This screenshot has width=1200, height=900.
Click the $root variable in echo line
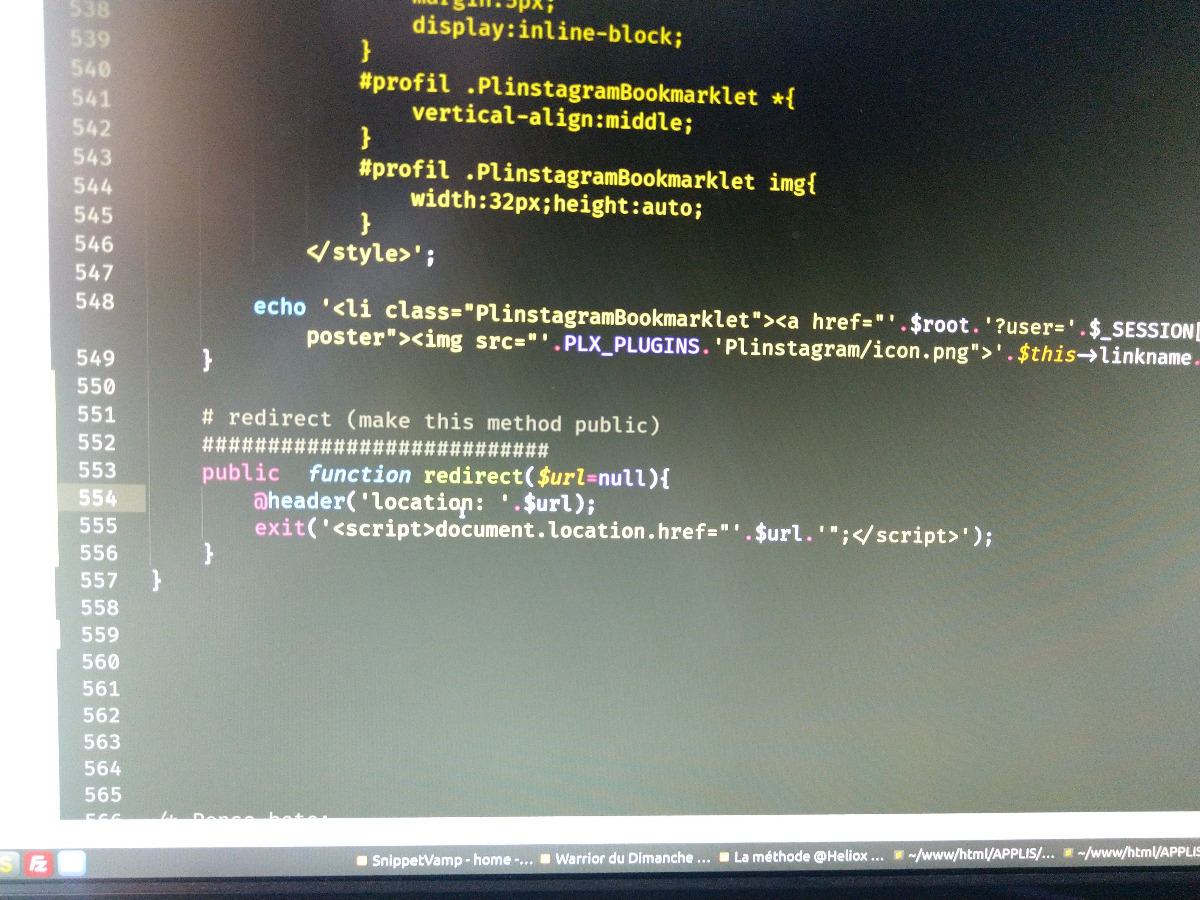[x=939, y=324]
